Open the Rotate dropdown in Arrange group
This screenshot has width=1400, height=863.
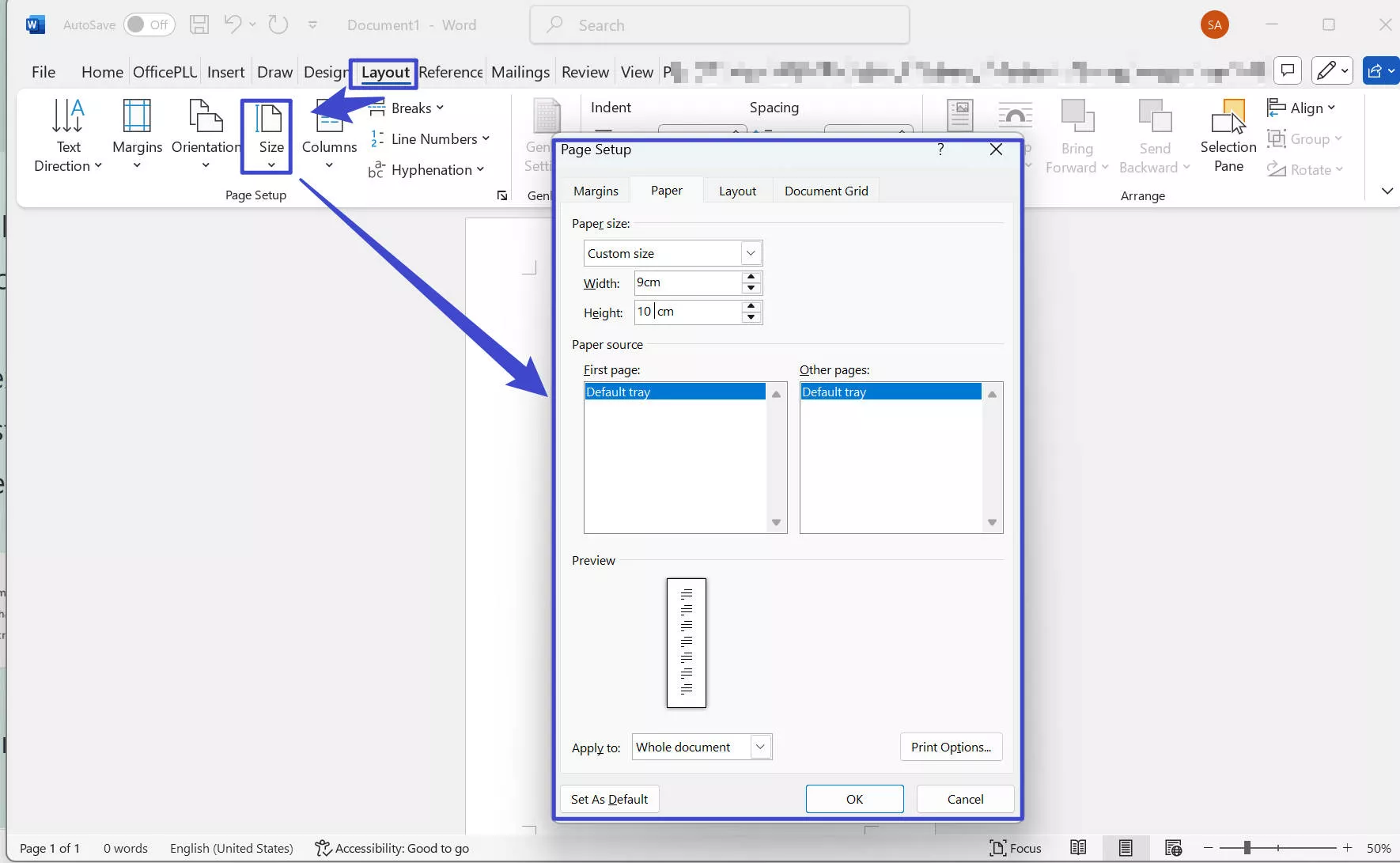pyautogui.click(x=1305, y=169)
